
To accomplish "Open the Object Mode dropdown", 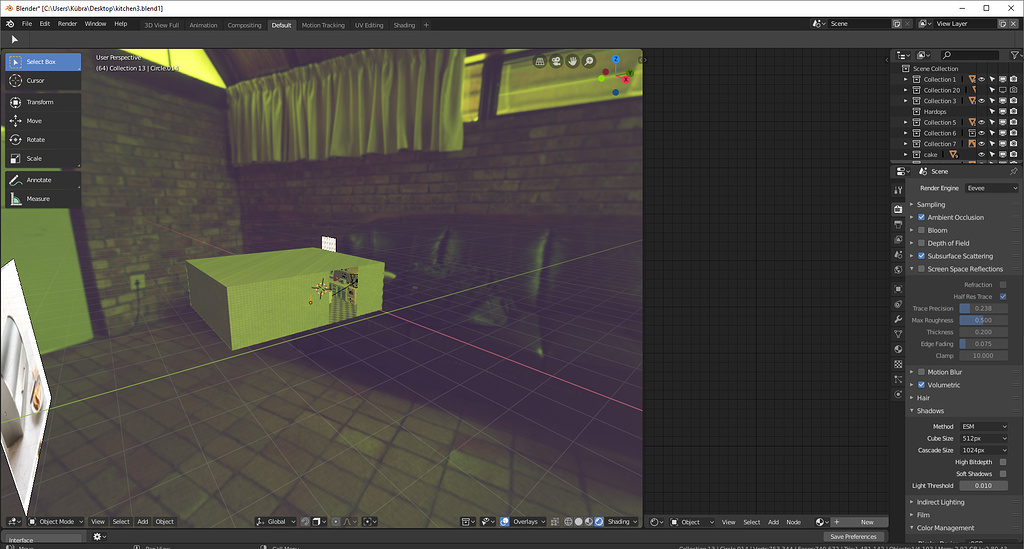I will [56, 522].
